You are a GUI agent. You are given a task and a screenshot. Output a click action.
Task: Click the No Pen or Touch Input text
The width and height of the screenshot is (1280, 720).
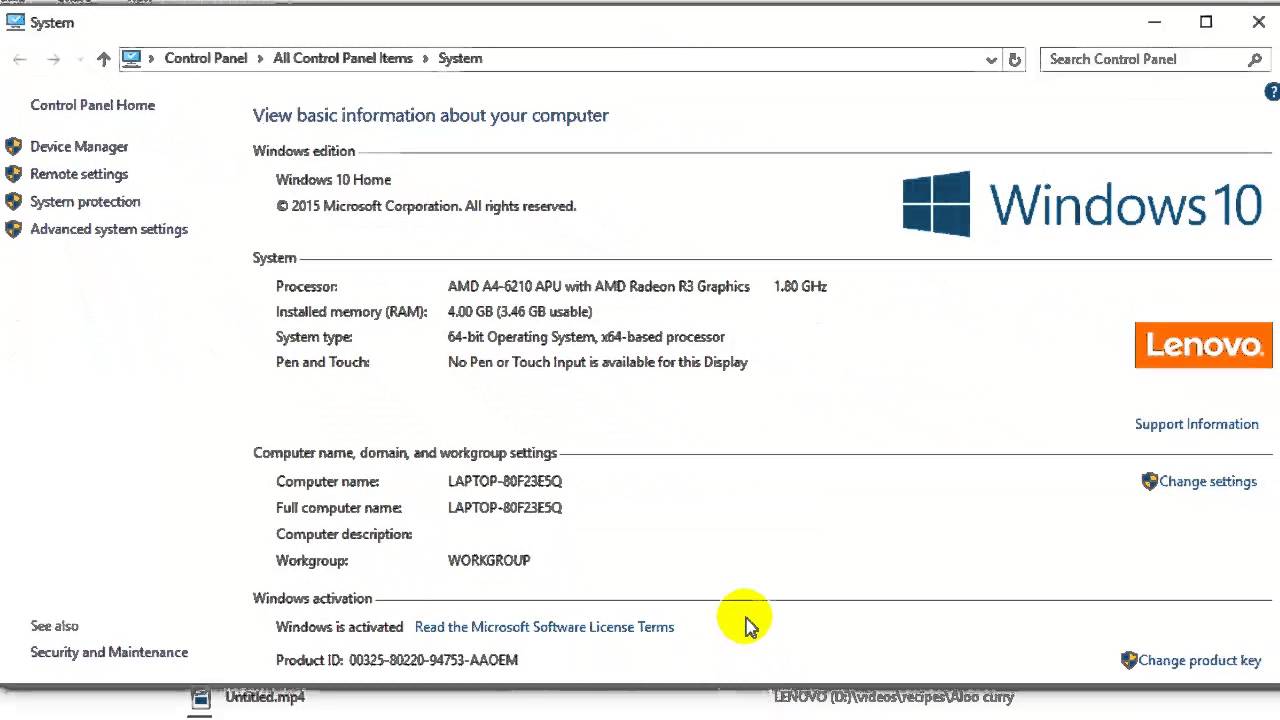coord(598,362)
